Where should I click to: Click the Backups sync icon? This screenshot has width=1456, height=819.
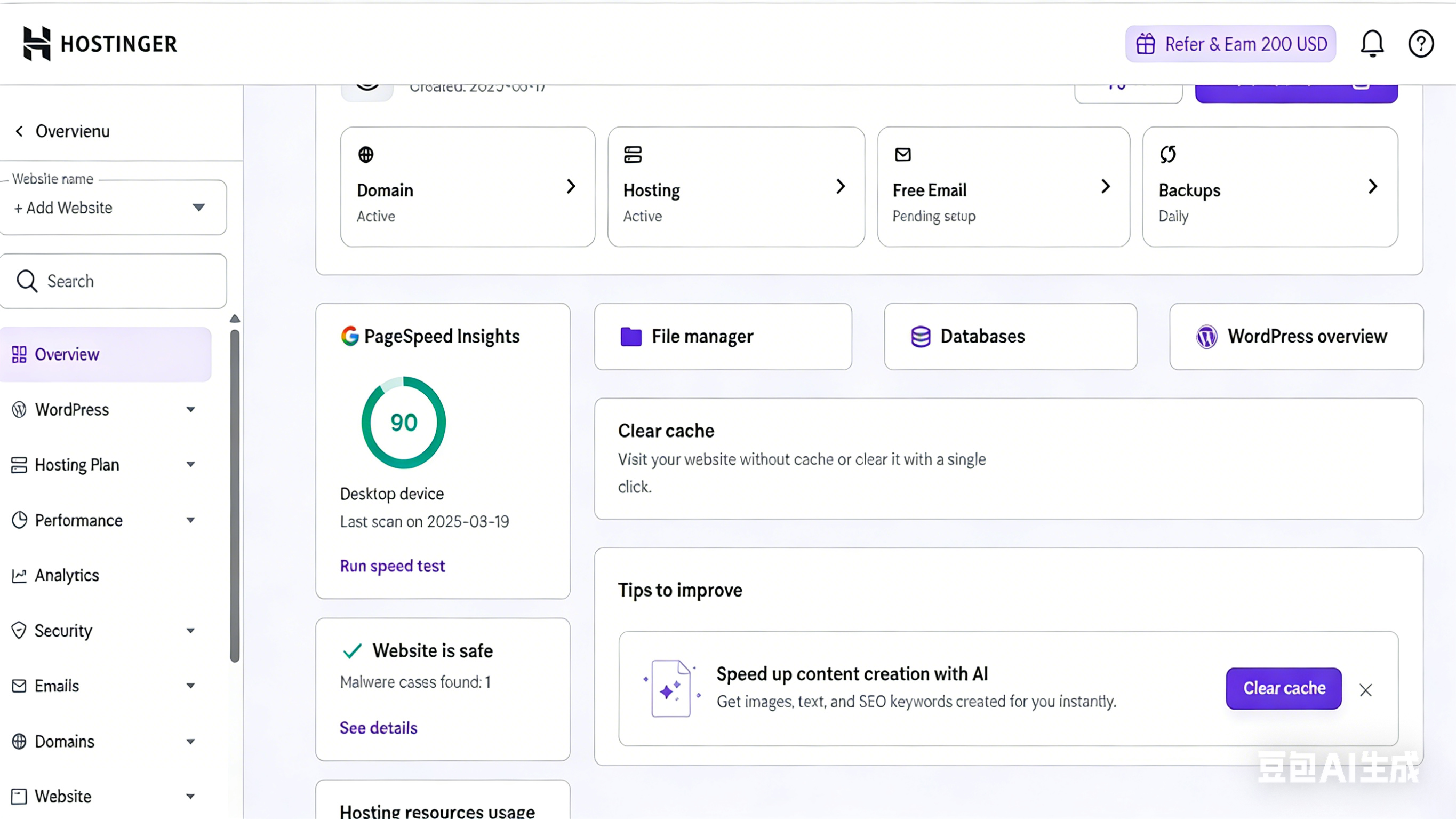[x=1168, y=154]
